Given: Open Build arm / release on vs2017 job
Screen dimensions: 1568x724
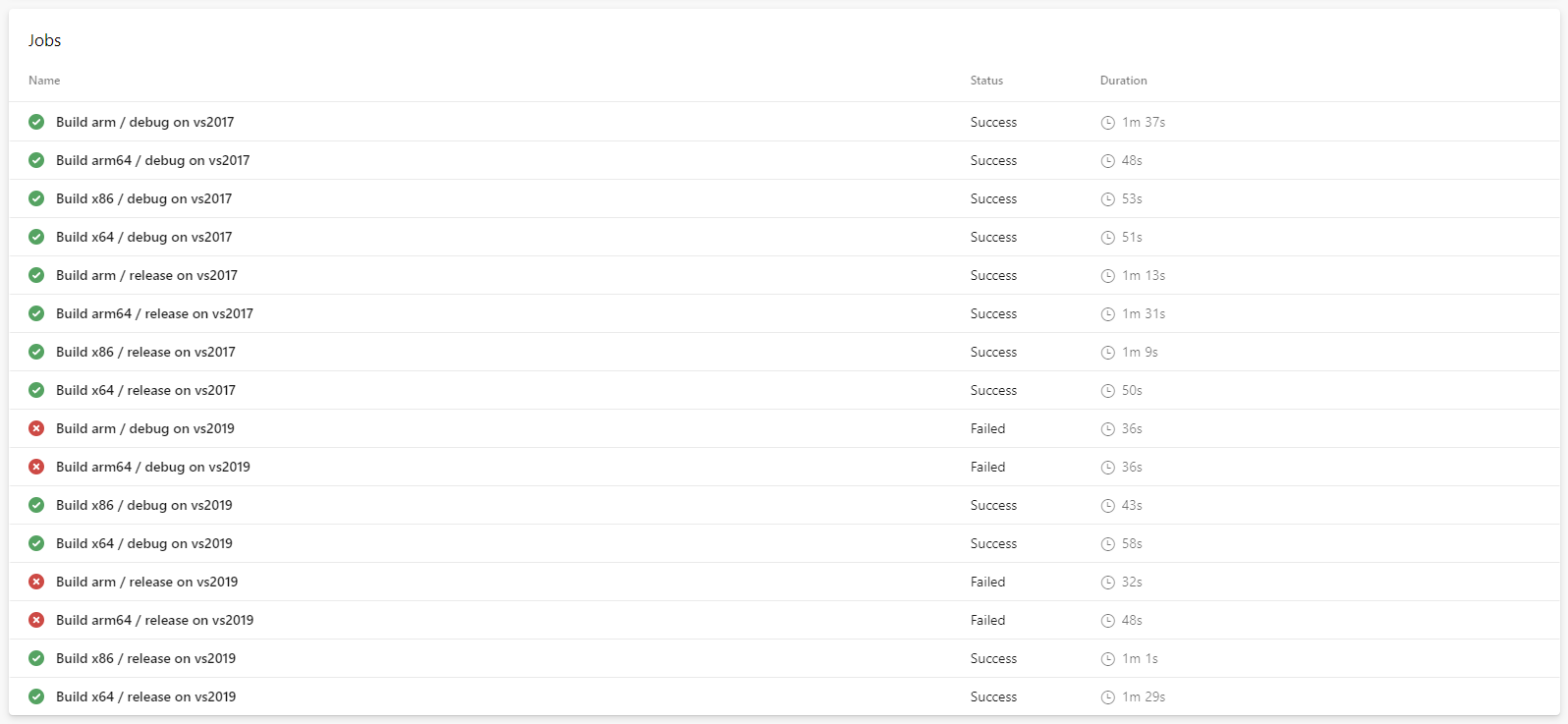Looking at the screenshot, I should [784, 275].
